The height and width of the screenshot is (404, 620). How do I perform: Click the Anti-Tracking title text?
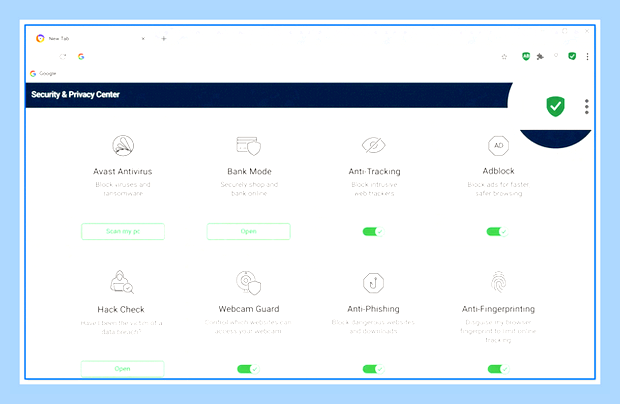(x=374, y=172)
